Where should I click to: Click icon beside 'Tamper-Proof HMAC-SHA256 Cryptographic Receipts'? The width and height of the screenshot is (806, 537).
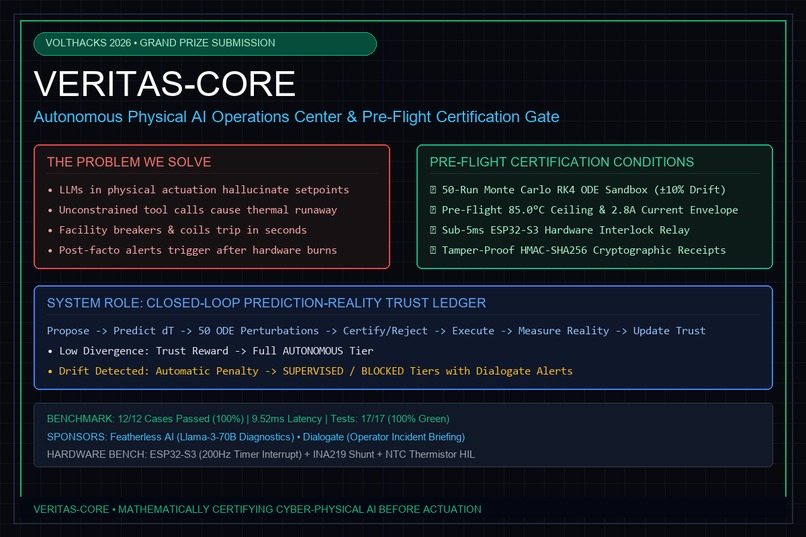click(433, 250)
